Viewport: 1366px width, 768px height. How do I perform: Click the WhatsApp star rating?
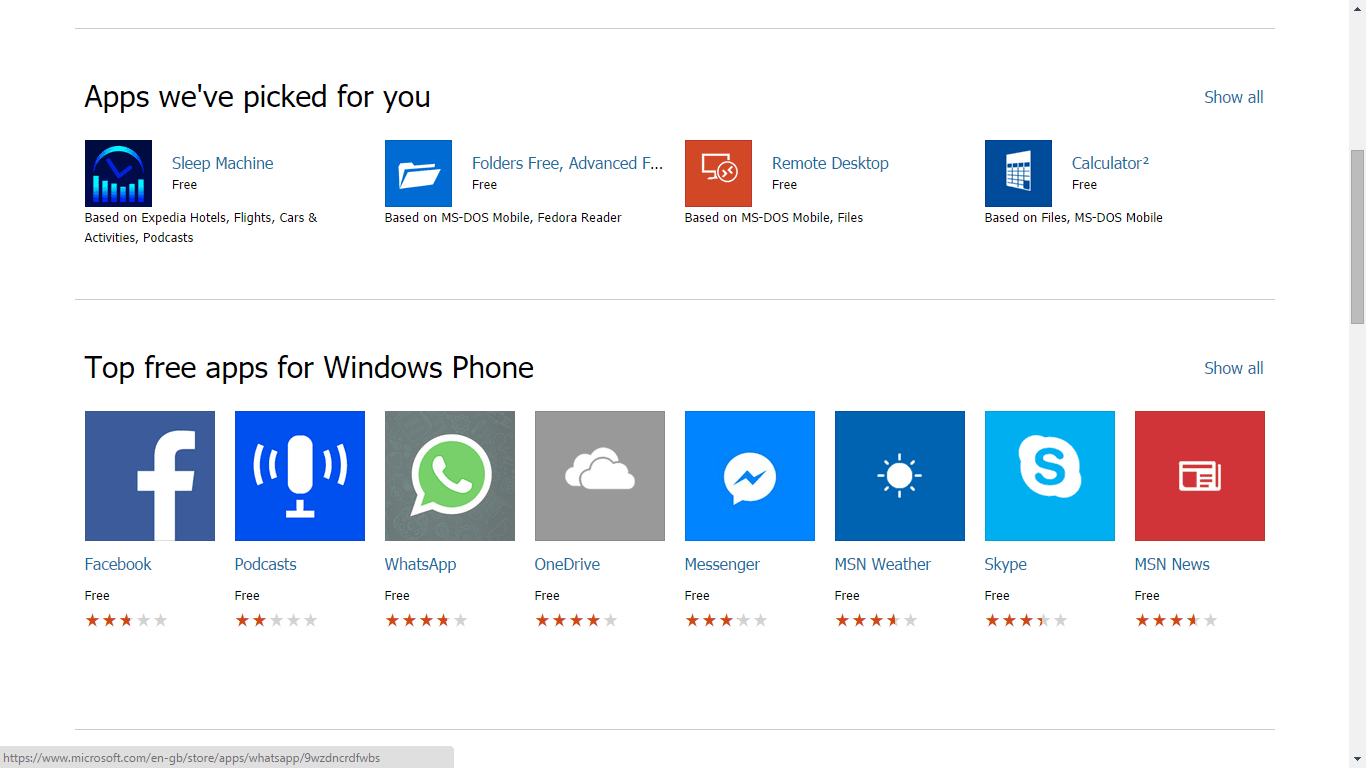point(426,620)
